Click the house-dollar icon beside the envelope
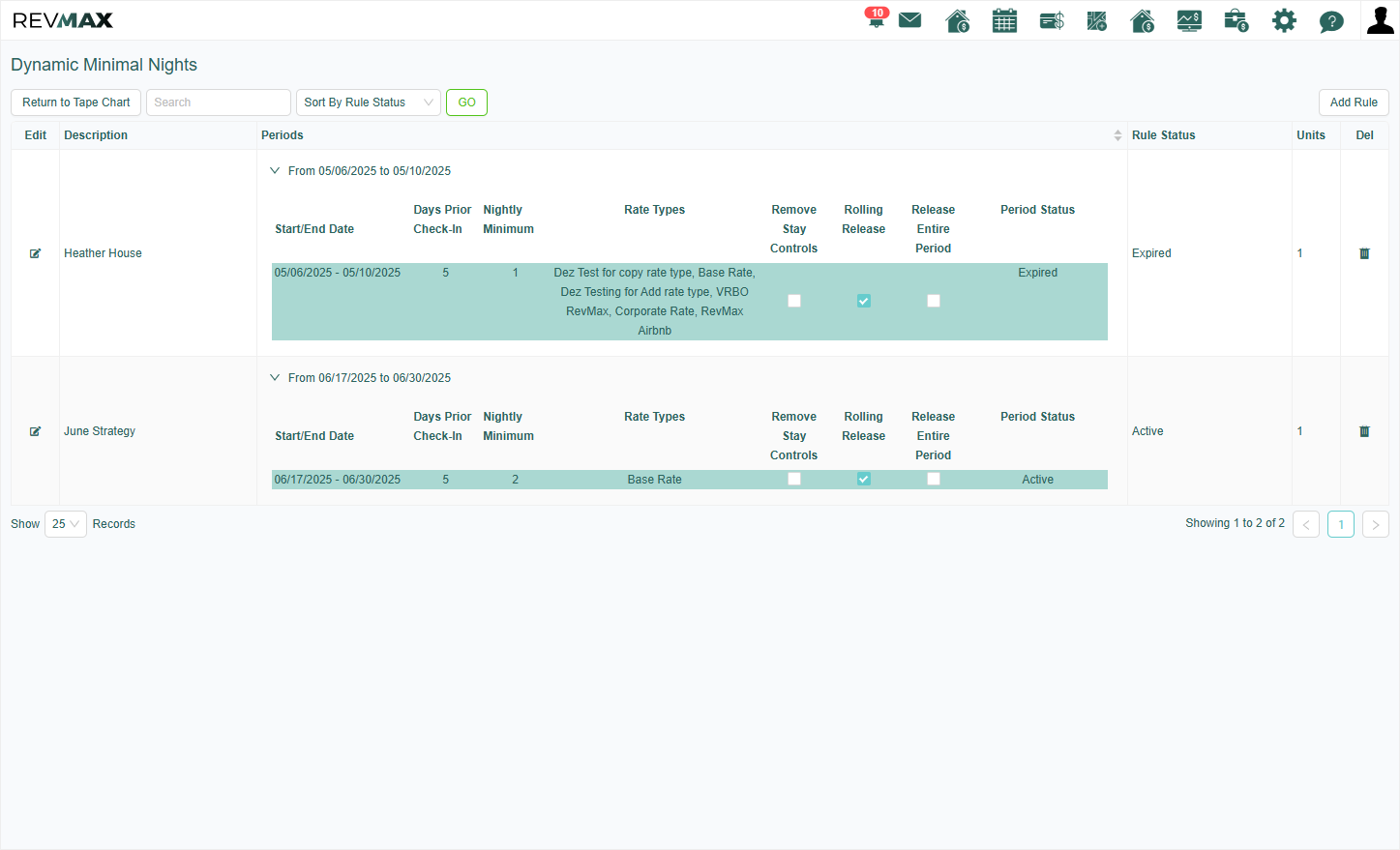Viewport: 1400px width, 850px height. point(958,20)
